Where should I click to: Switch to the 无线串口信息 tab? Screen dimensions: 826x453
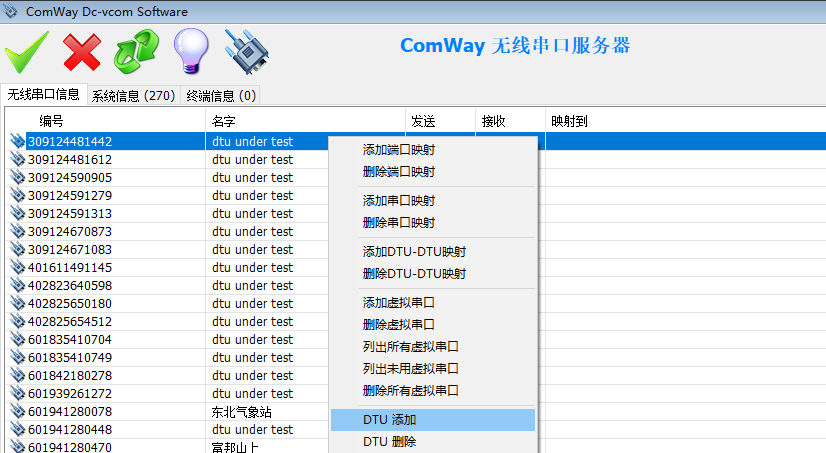click(x=44, y=94)
